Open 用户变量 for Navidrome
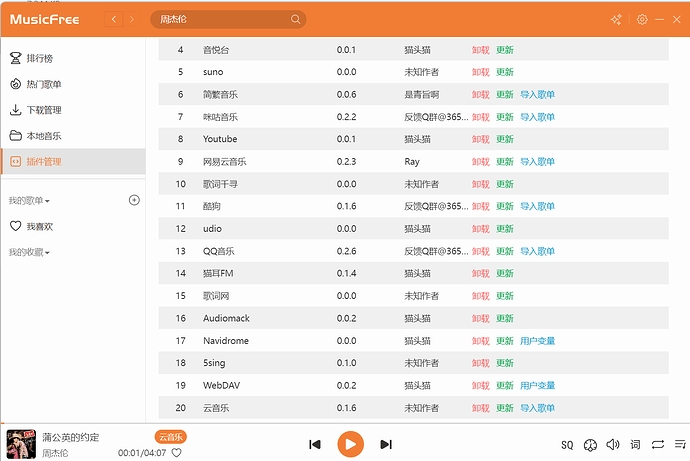This screenshot has height=461, width=690. [x=537, y=340]
